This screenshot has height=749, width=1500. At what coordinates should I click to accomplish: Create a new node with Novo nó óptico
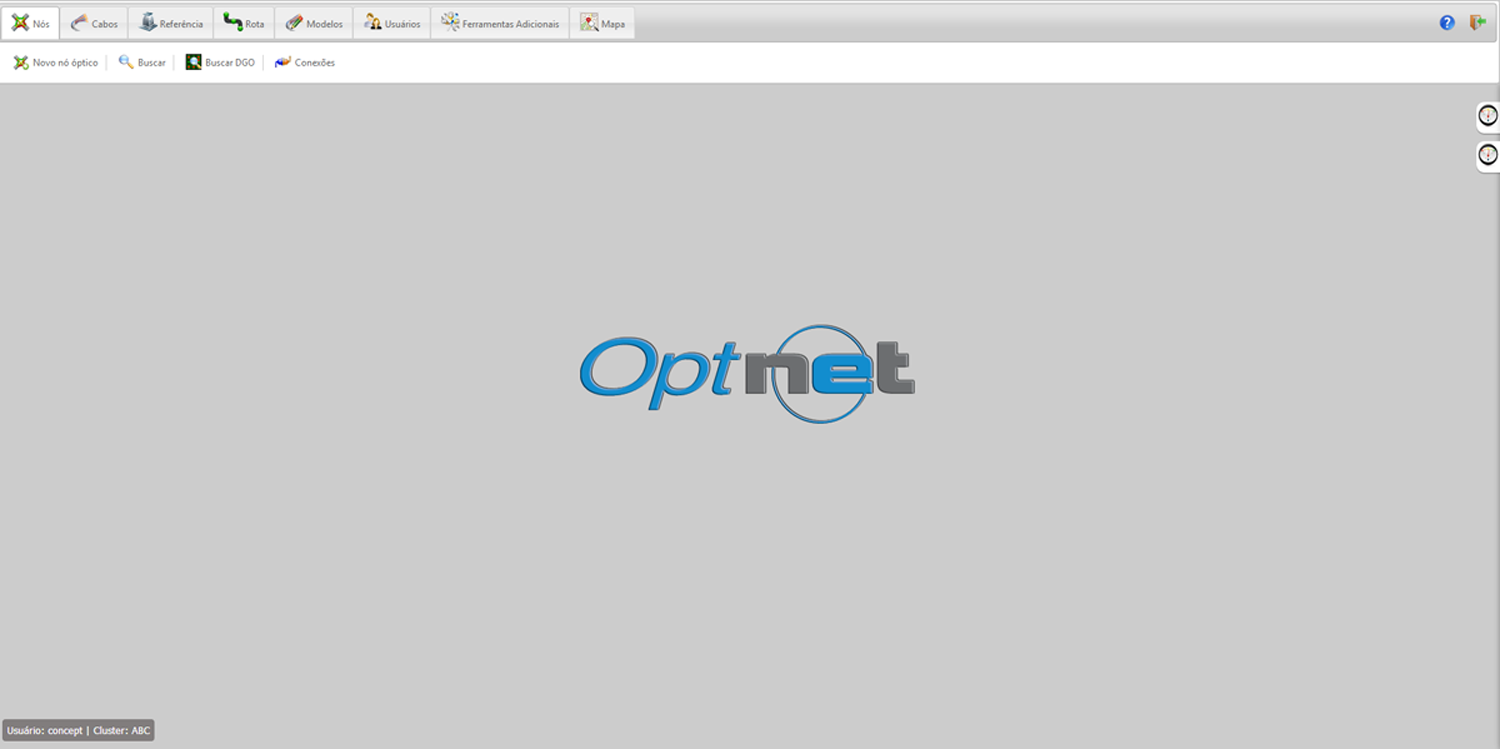tap(56, 62)
